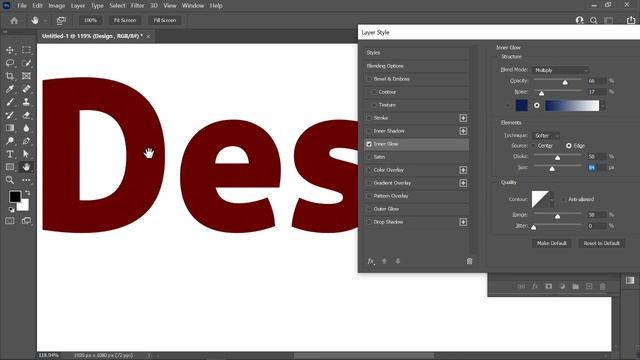Add another Gradient Overlay with plus button
Viewport: 640px width, 360px height.
(x=463, y=183)
